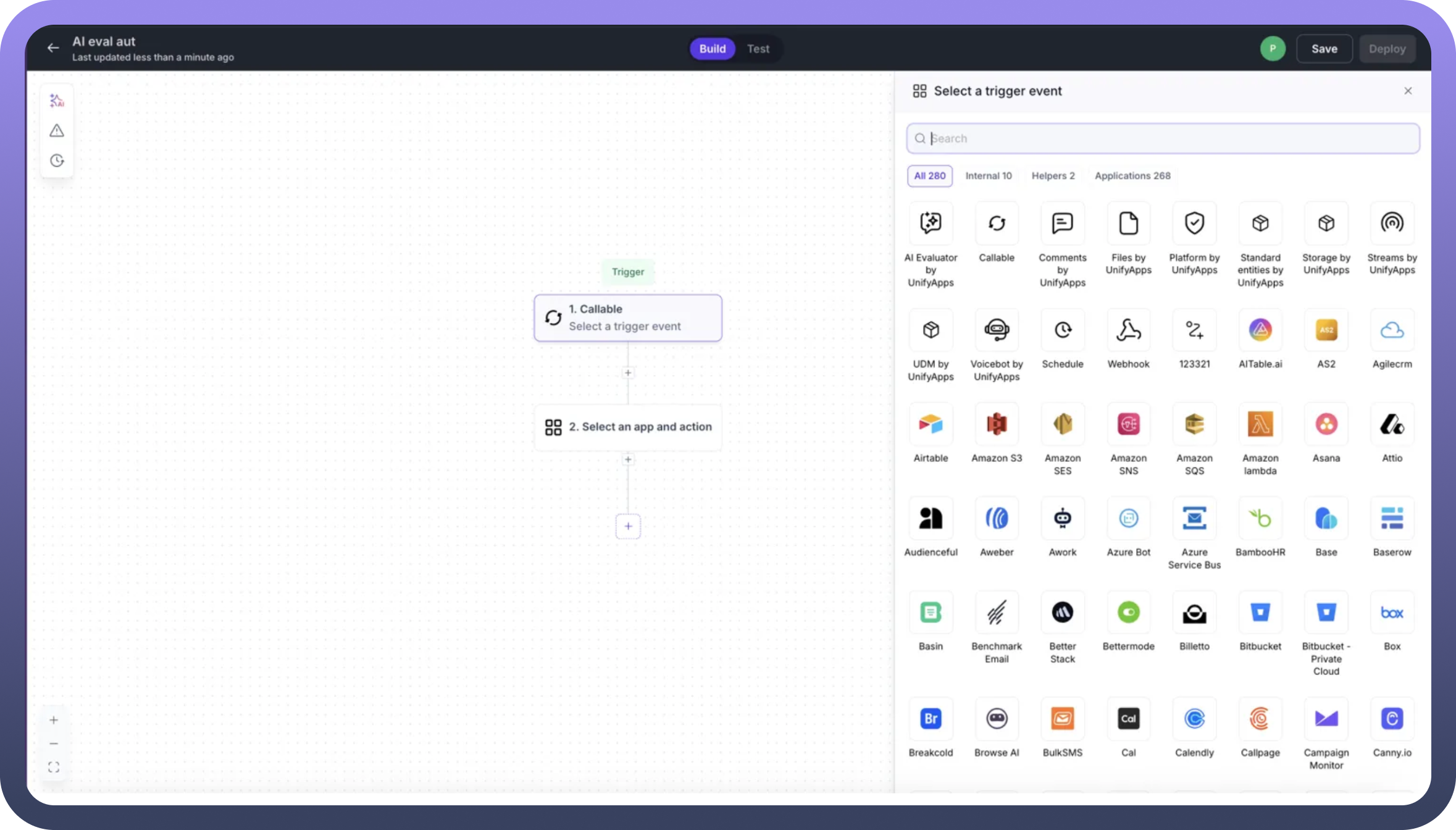The width and height of the screenshot is (1456, 830).
Task: Select the Airtable app icon
Action: [x=931, y=425]
